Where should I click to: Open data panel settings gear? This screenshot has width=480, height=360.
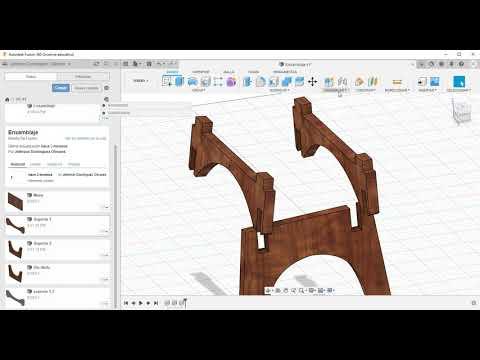pyautogui.click(x=106, y=88)
